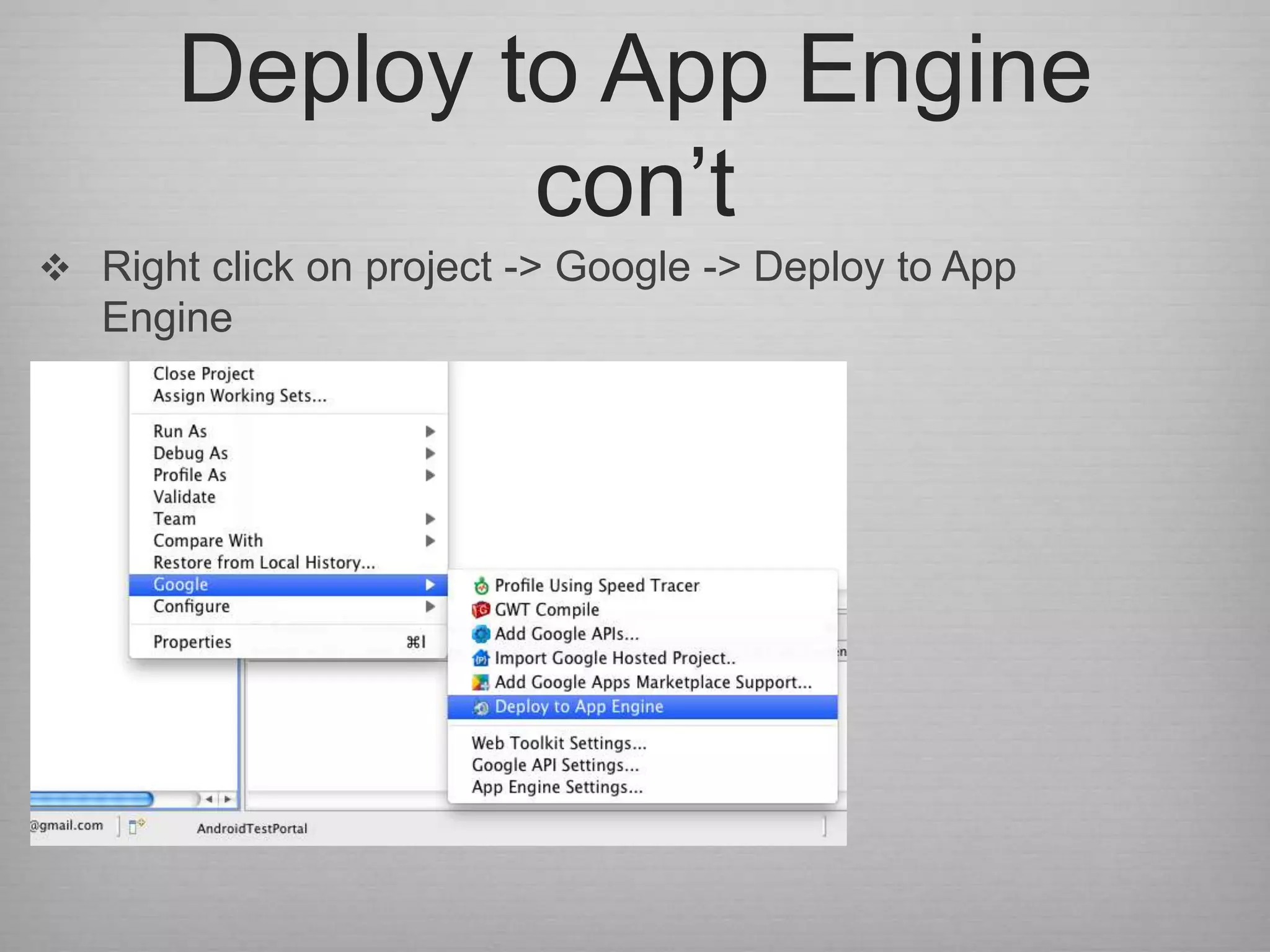Click the scroll left arrow button
The width and height of the screenshot is (1270, 952).
(x=210, y=800)
